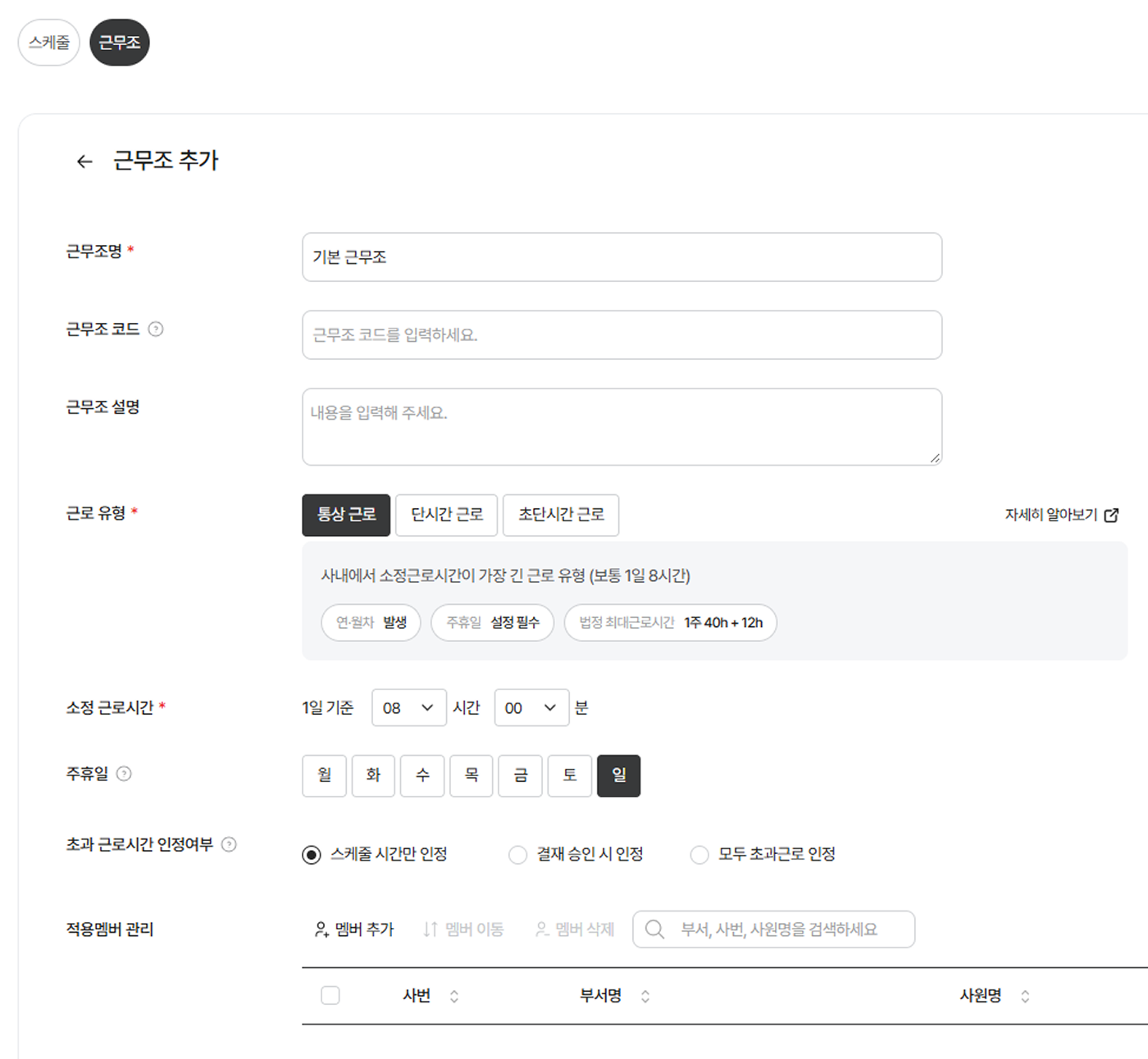
Task: Open the minutes dropdown showing 00
Action: click(532, 707)
